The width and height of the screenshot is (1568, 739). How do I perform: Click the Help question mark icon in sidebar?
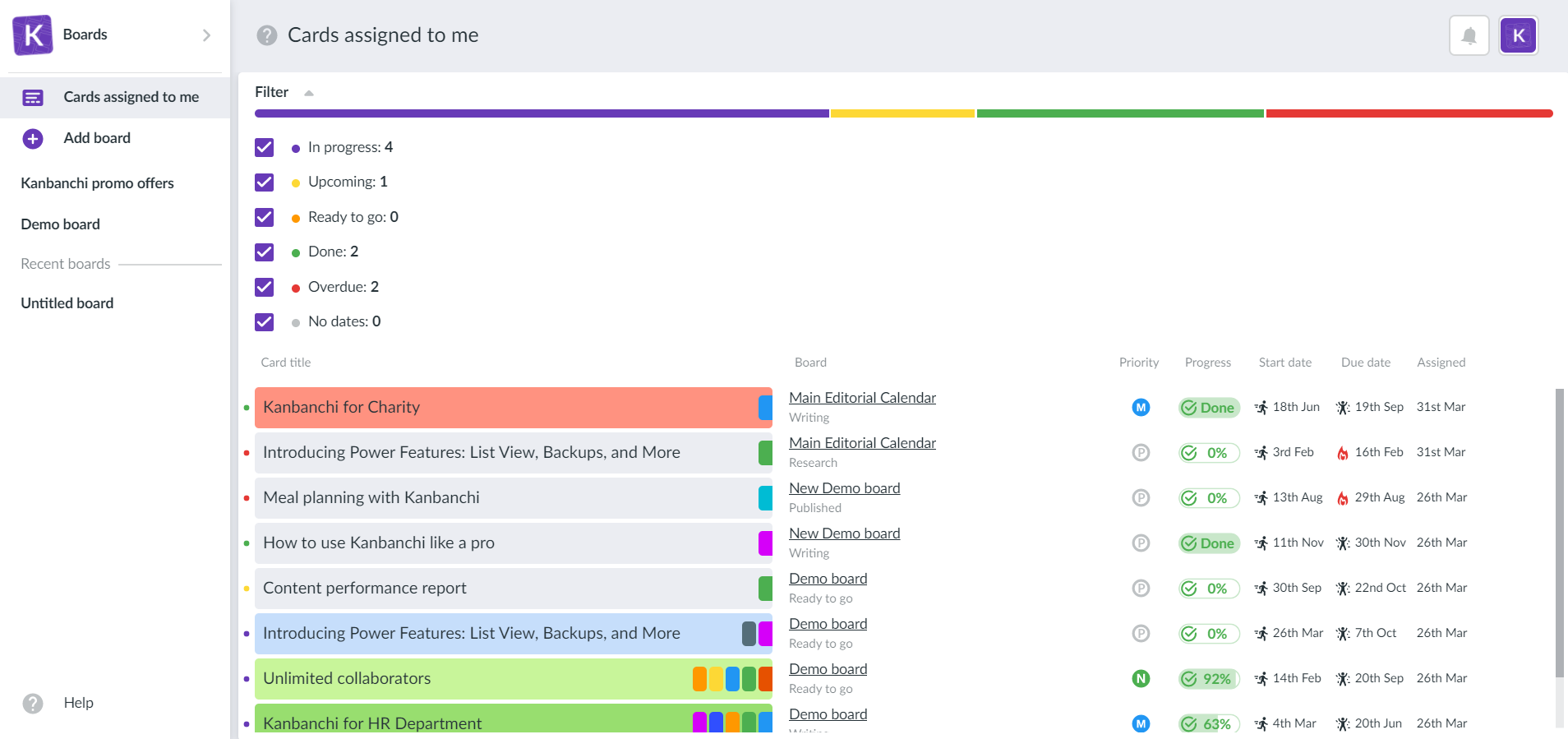click(x=33, y=704)
